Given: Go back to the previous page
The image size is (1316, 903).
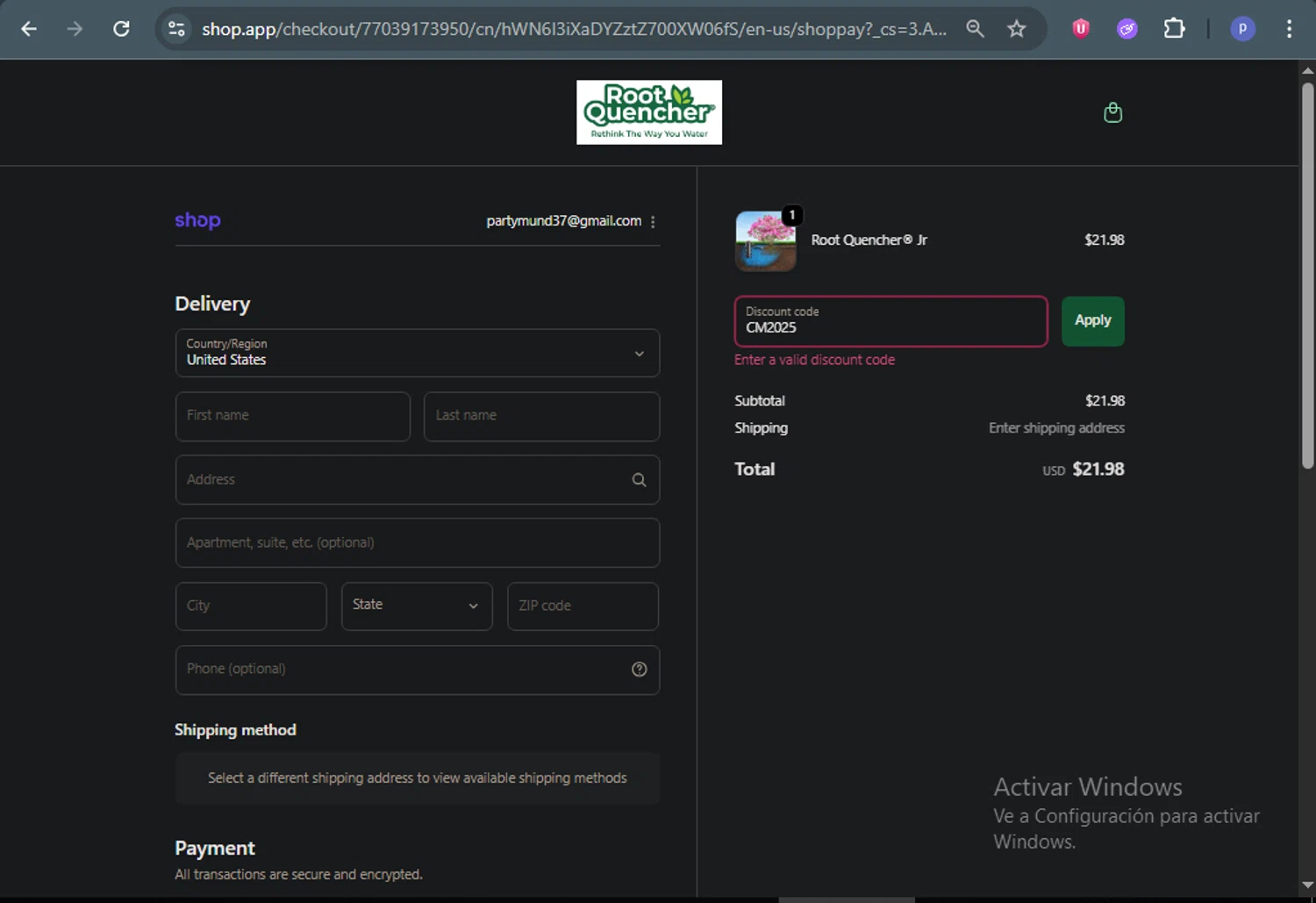Looking at the screenshot, I should pos(29,29).
